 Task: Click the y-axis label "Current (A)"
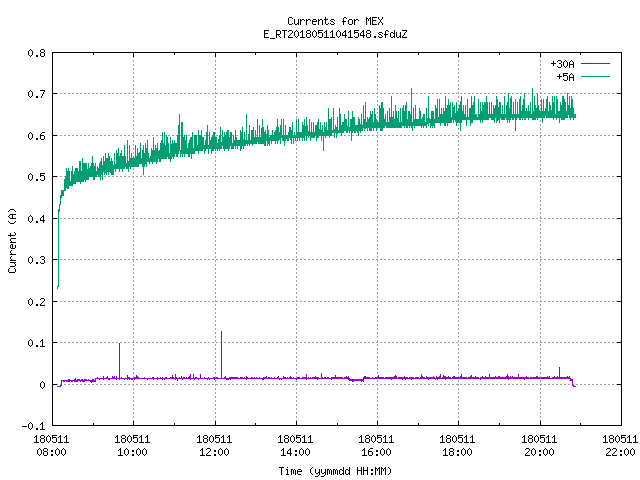coord(12,240)
